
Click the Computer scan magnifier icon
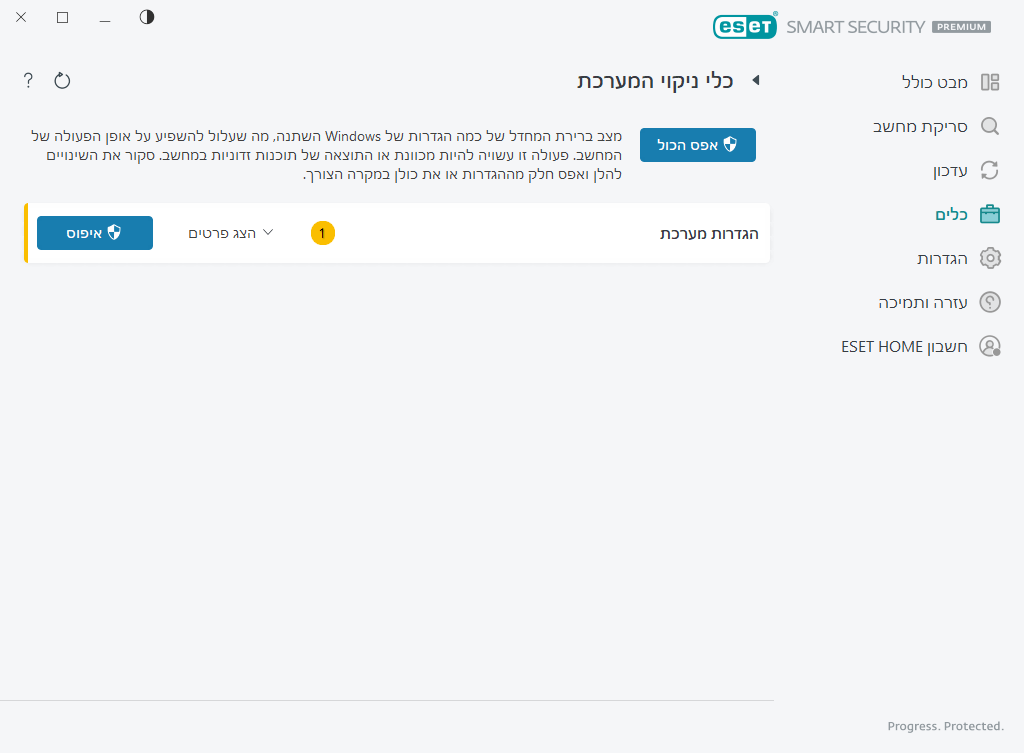990,126
